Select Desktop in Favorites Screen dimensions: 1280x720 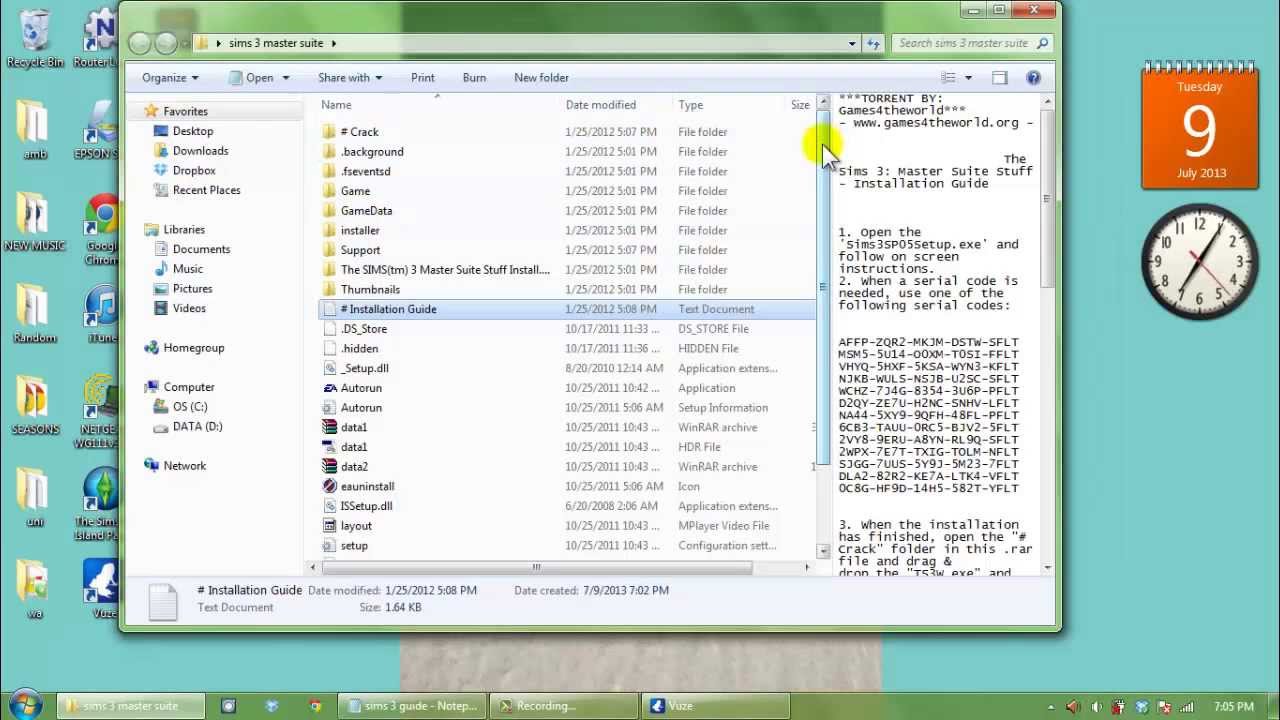tap(192, 131)
